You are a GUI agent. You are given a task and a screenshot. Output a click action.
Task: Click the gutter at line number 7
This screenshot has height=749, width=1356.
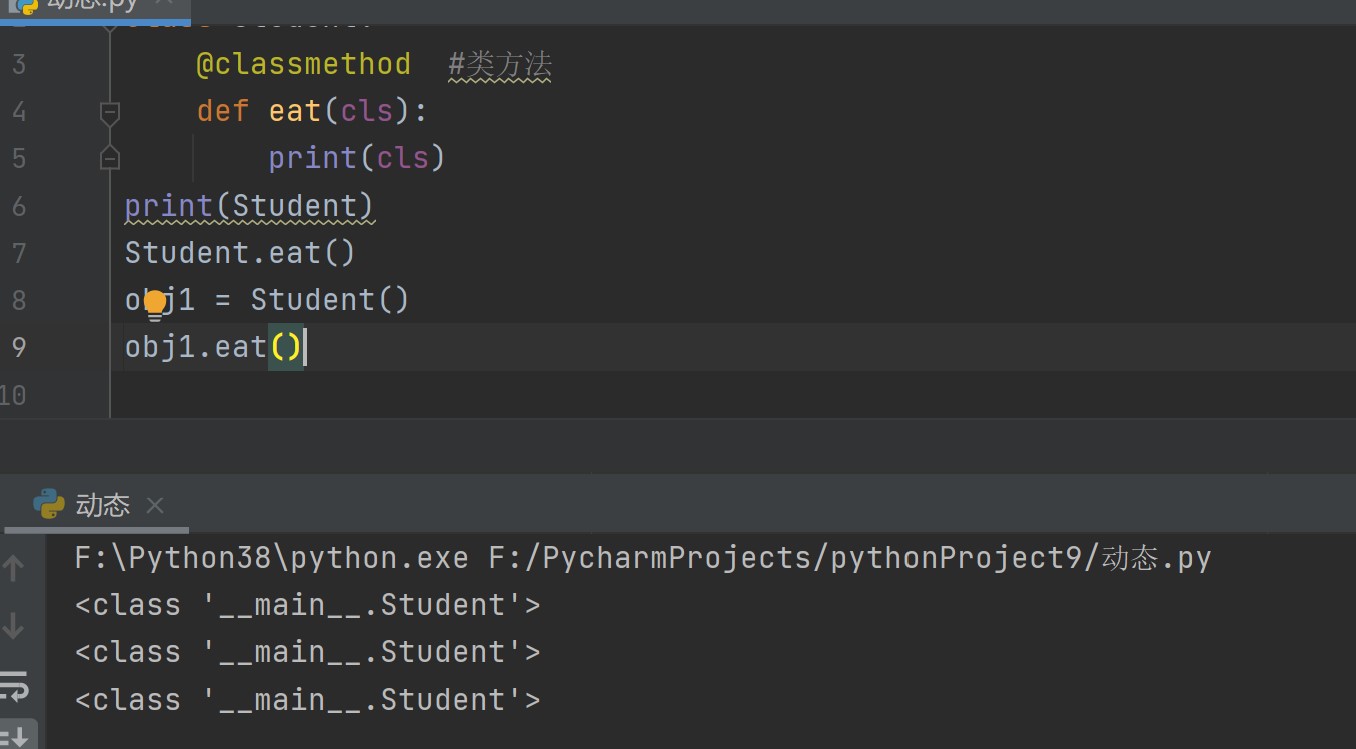(x=18, y=253)
